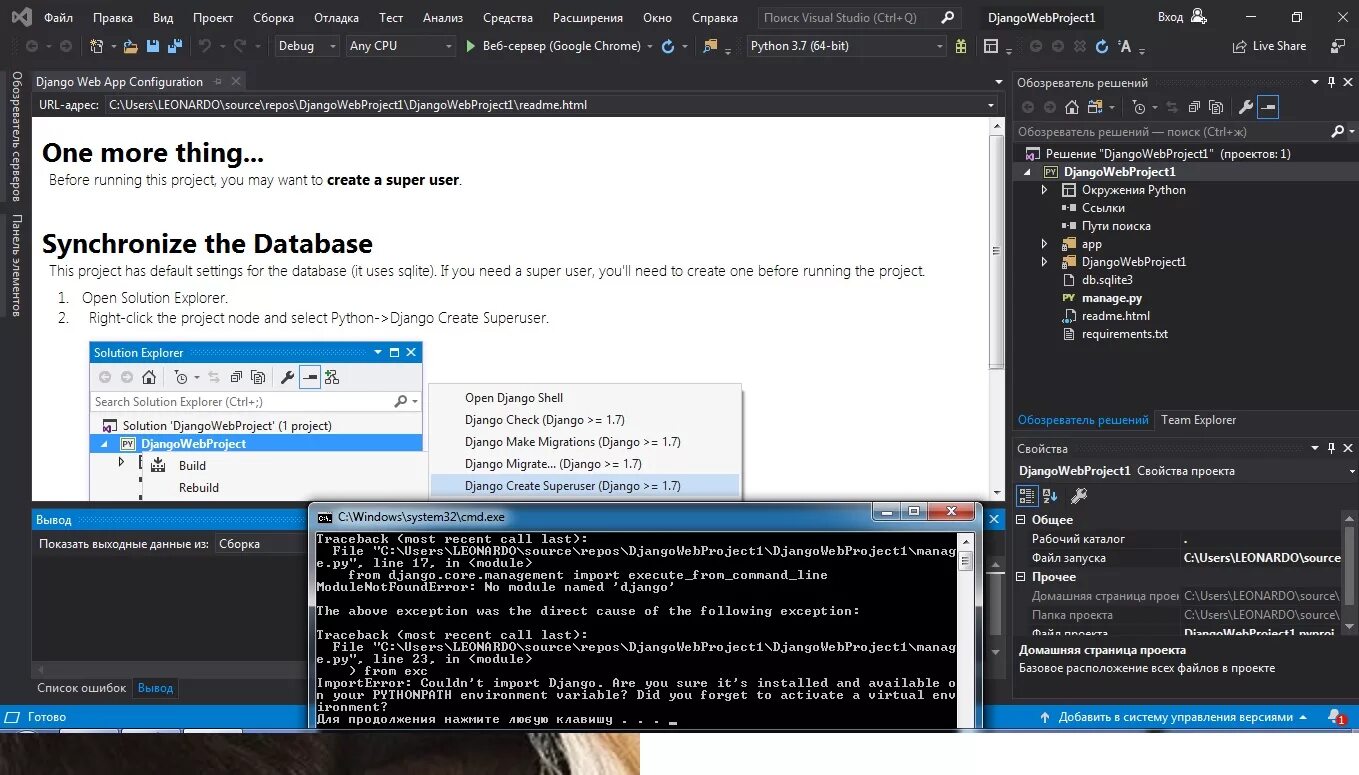Click the Файл запуска property value

pos(1262,558)
